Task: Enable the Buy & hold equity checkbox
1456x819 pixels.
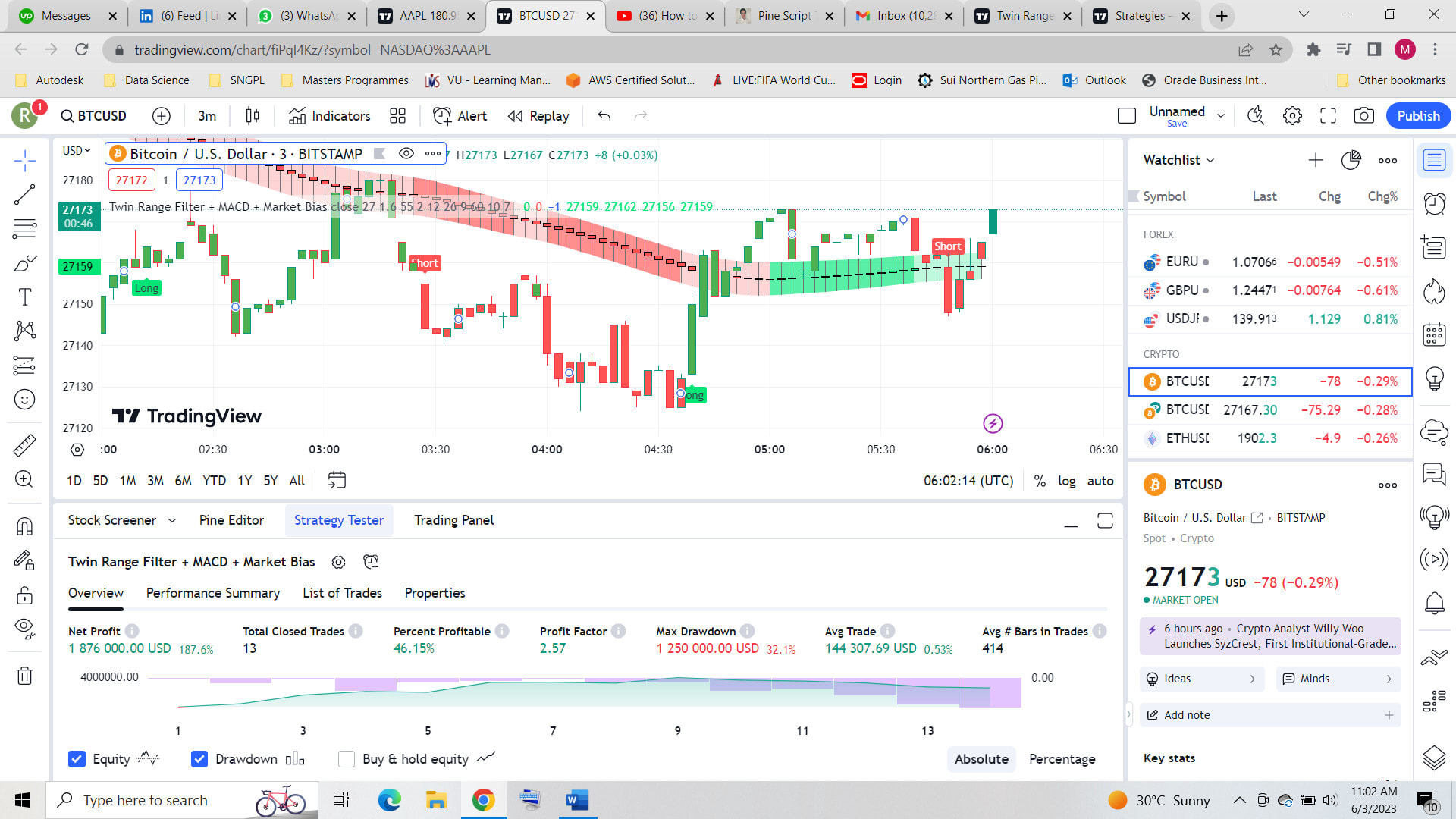Action: (x=347, y=758)
